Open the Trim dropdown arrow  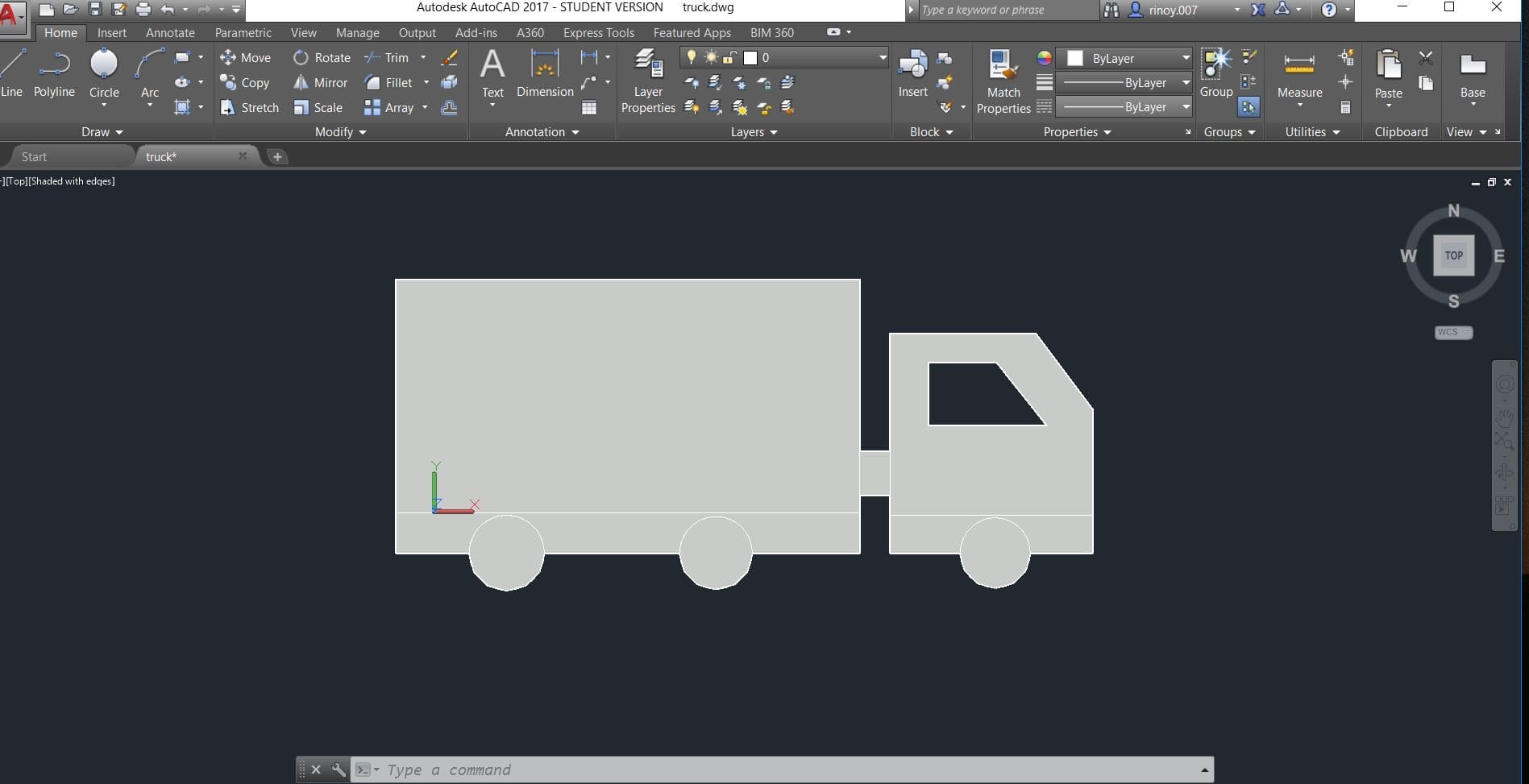click(423, 57)
